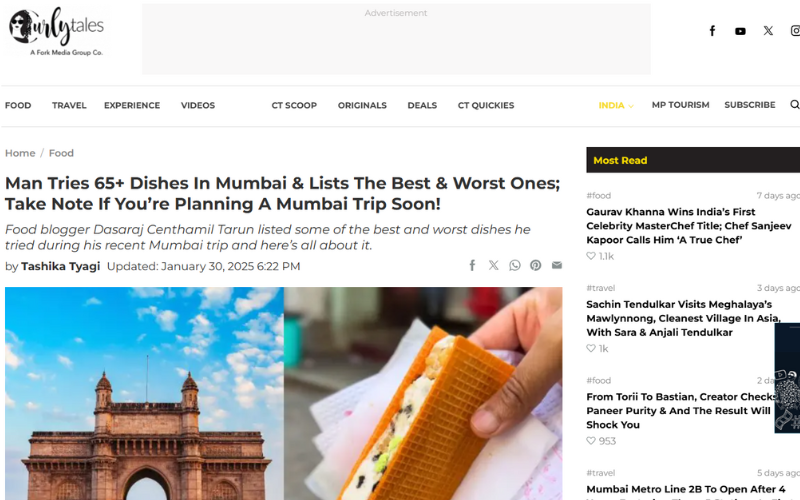Image resolution: width=800 pixels, height=500 pixels.
Task: Open the Facebook page icon in header
Action: (712, 31)
